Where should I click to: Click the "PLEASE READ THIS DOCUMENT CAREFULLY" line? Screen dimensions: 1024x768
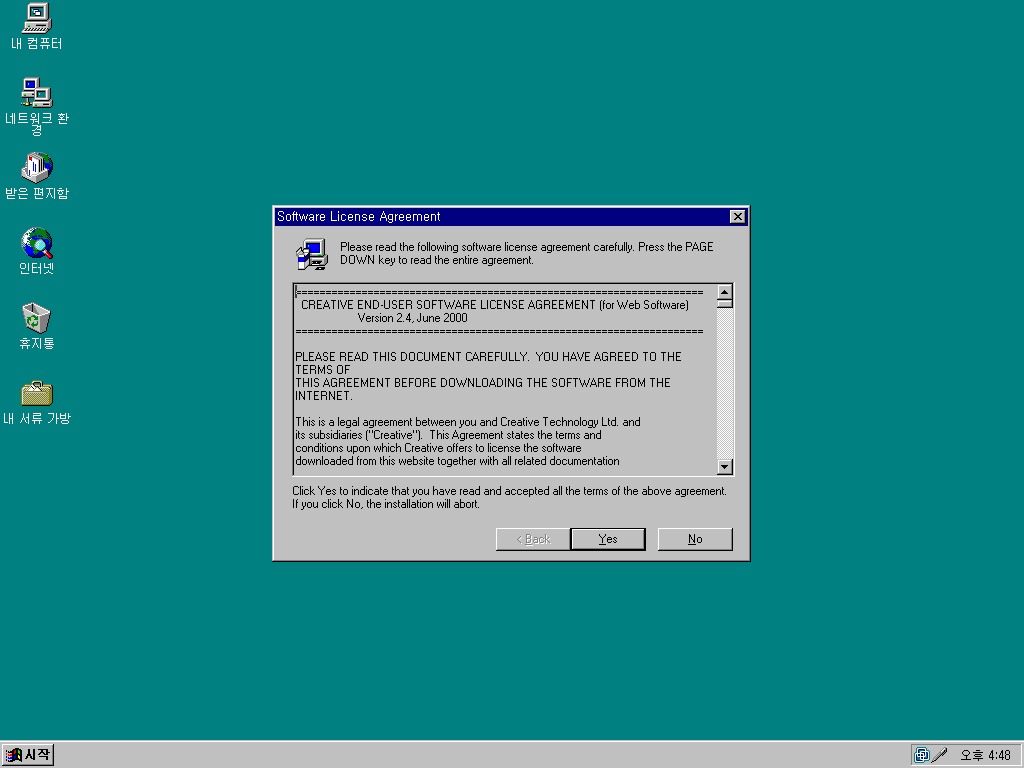pos(488,357)
